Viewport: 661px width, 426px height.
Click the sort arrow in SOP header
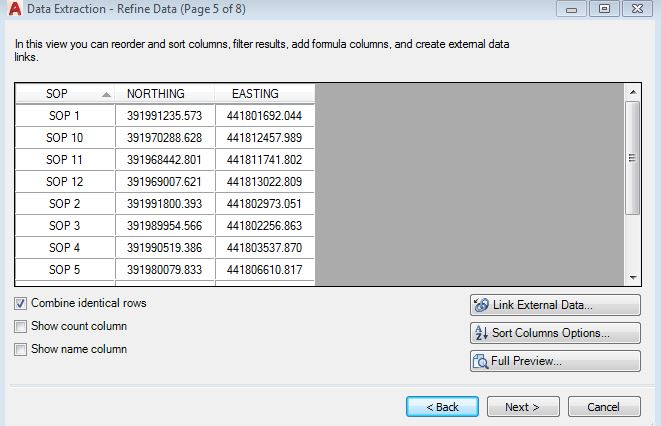[x=106, y=95]
